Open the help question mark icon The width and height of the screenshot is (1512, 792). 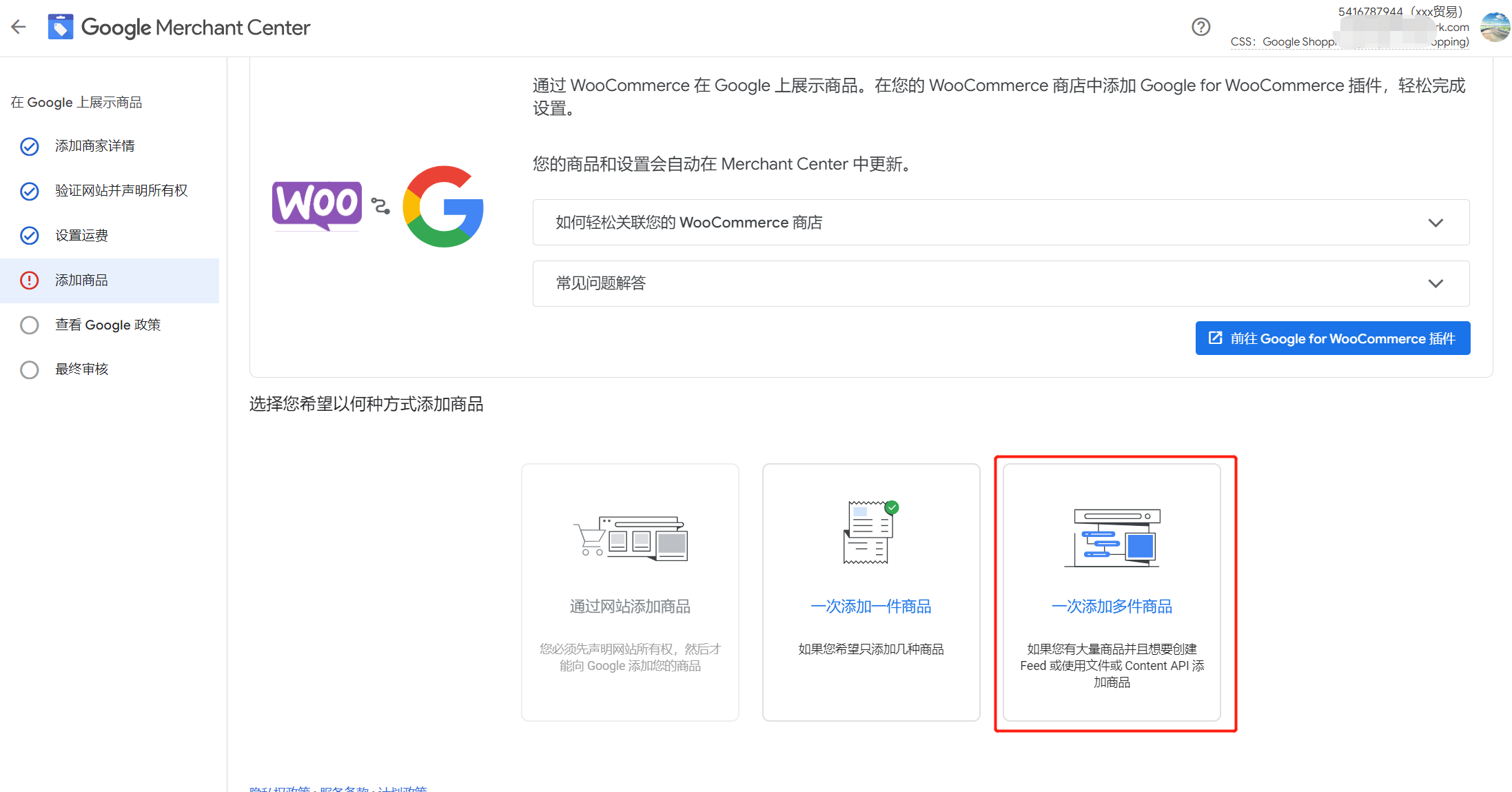[x=1201, y=27]
